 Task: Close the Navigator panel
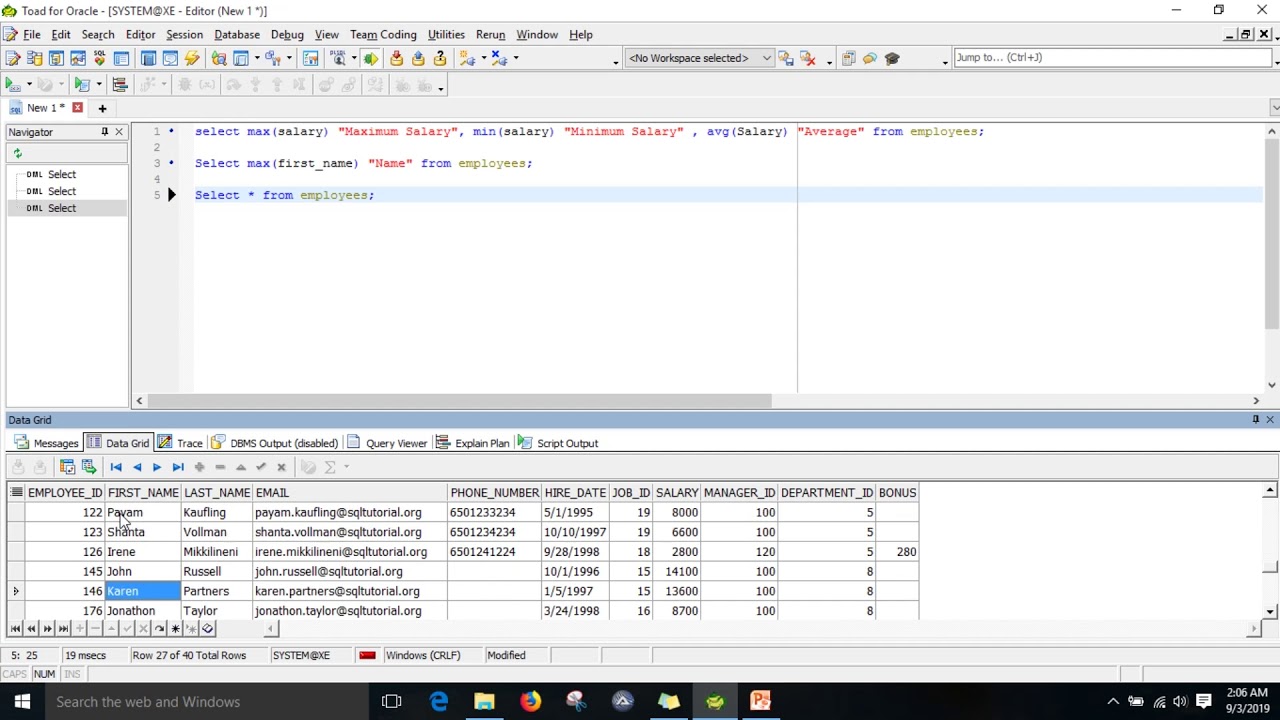[x=119, y=132]
